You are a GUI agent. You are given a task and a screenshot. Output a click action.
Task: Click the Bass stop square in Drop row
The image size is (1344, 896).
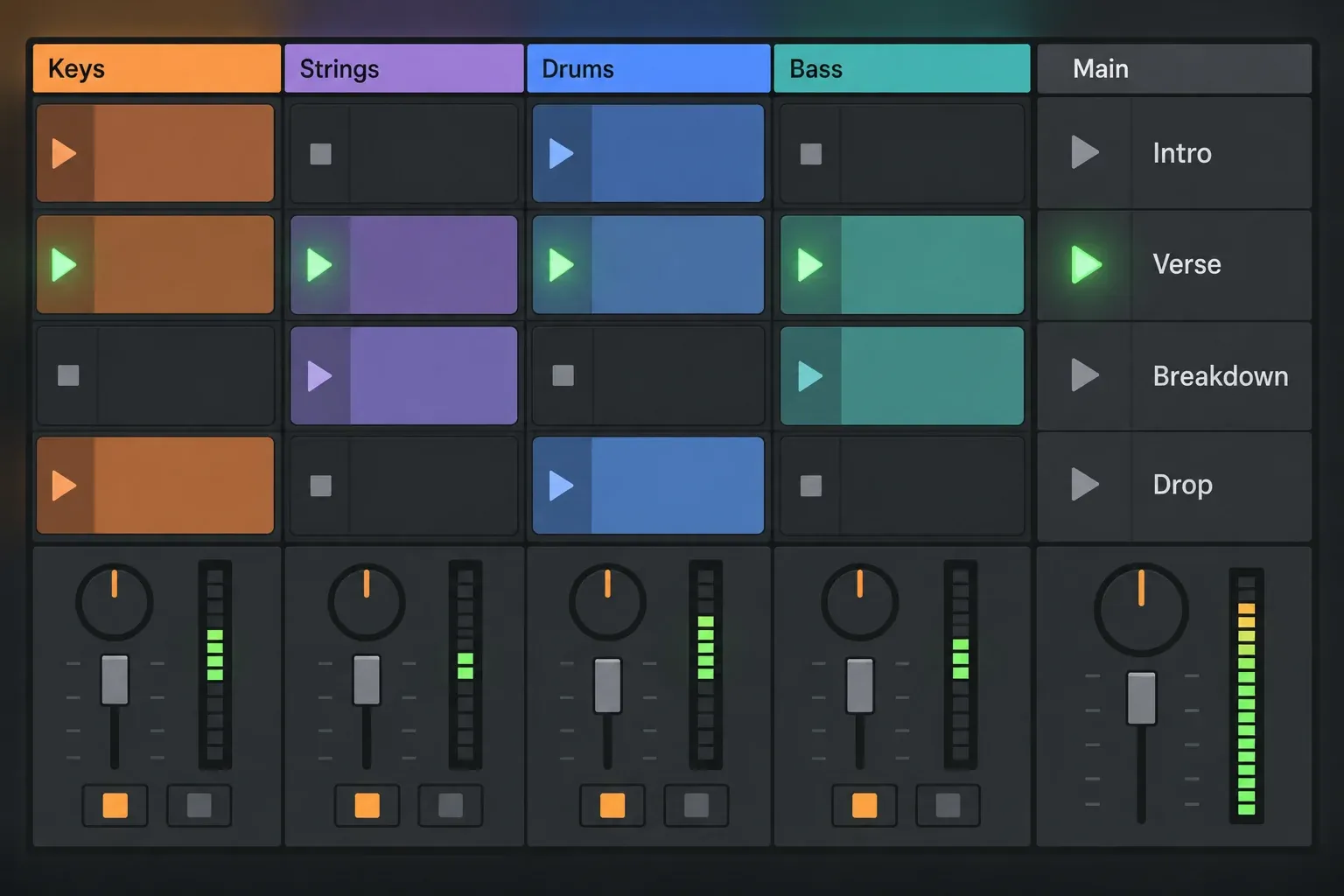(x=811, y=486)
